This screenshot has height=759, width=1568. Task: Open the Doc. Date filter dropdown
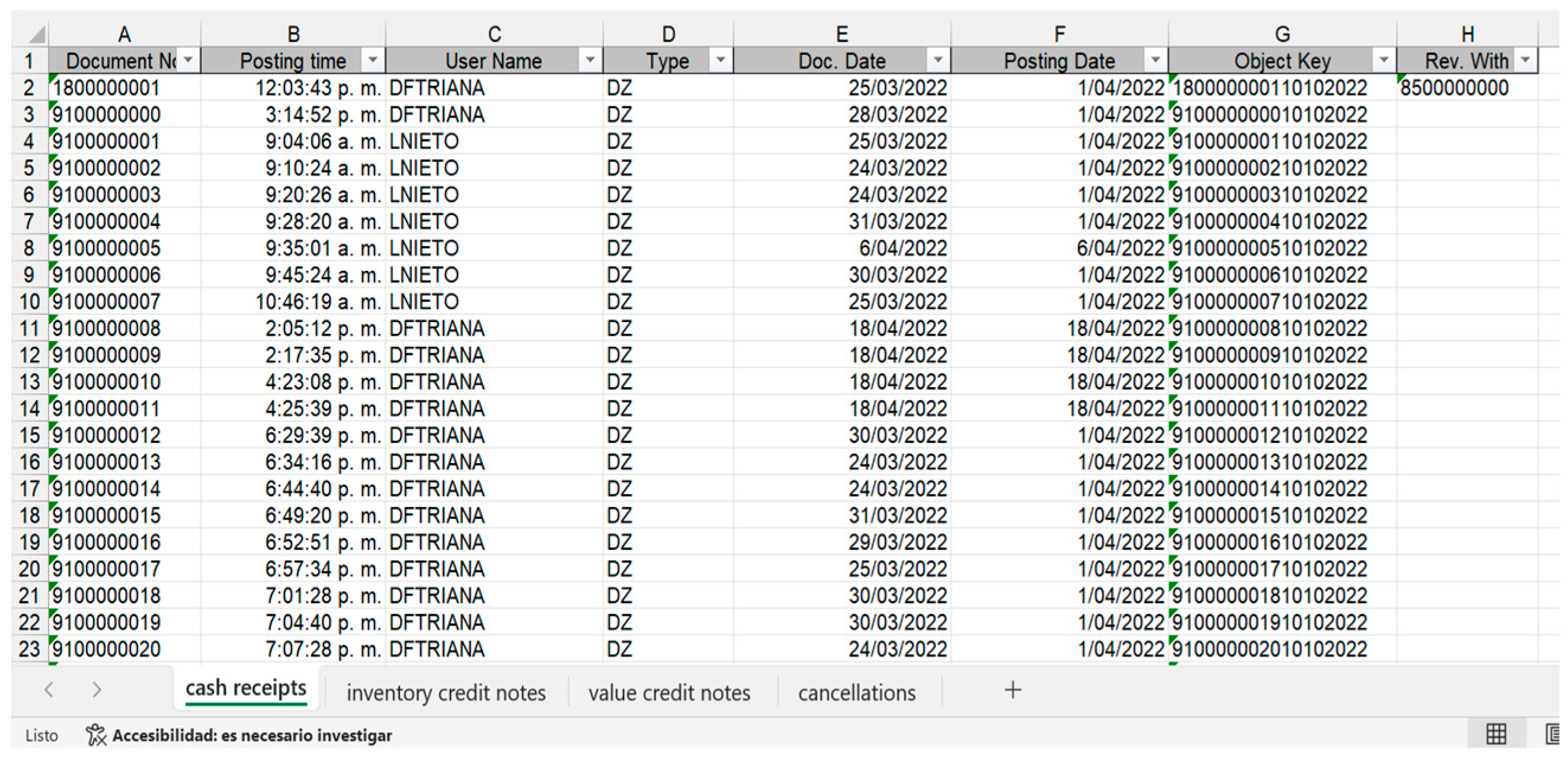point(937,60)
